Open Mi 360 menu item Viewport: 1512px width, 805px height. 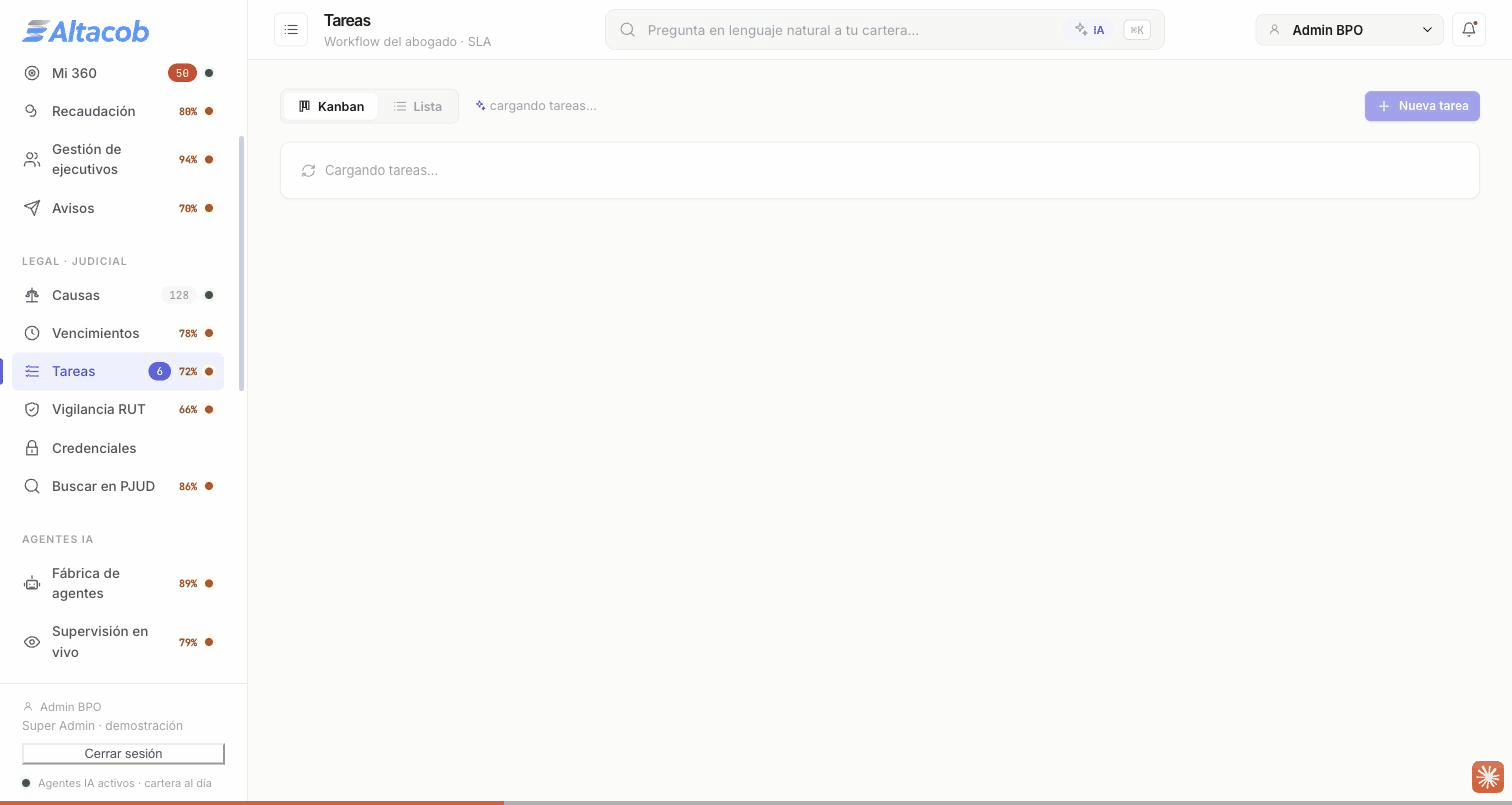click(x=118, y=73)
